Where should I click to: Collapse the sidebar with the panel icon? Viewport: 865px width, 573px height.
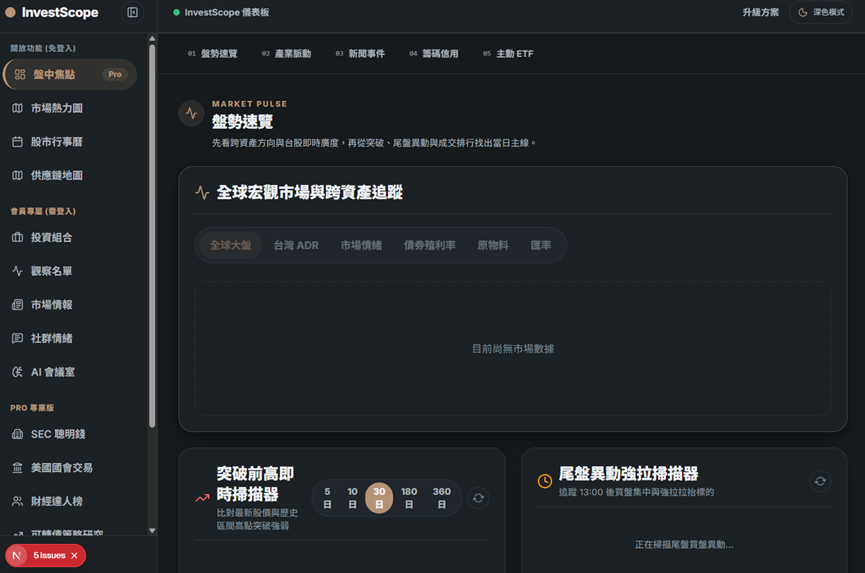click(x=132, y=12)
